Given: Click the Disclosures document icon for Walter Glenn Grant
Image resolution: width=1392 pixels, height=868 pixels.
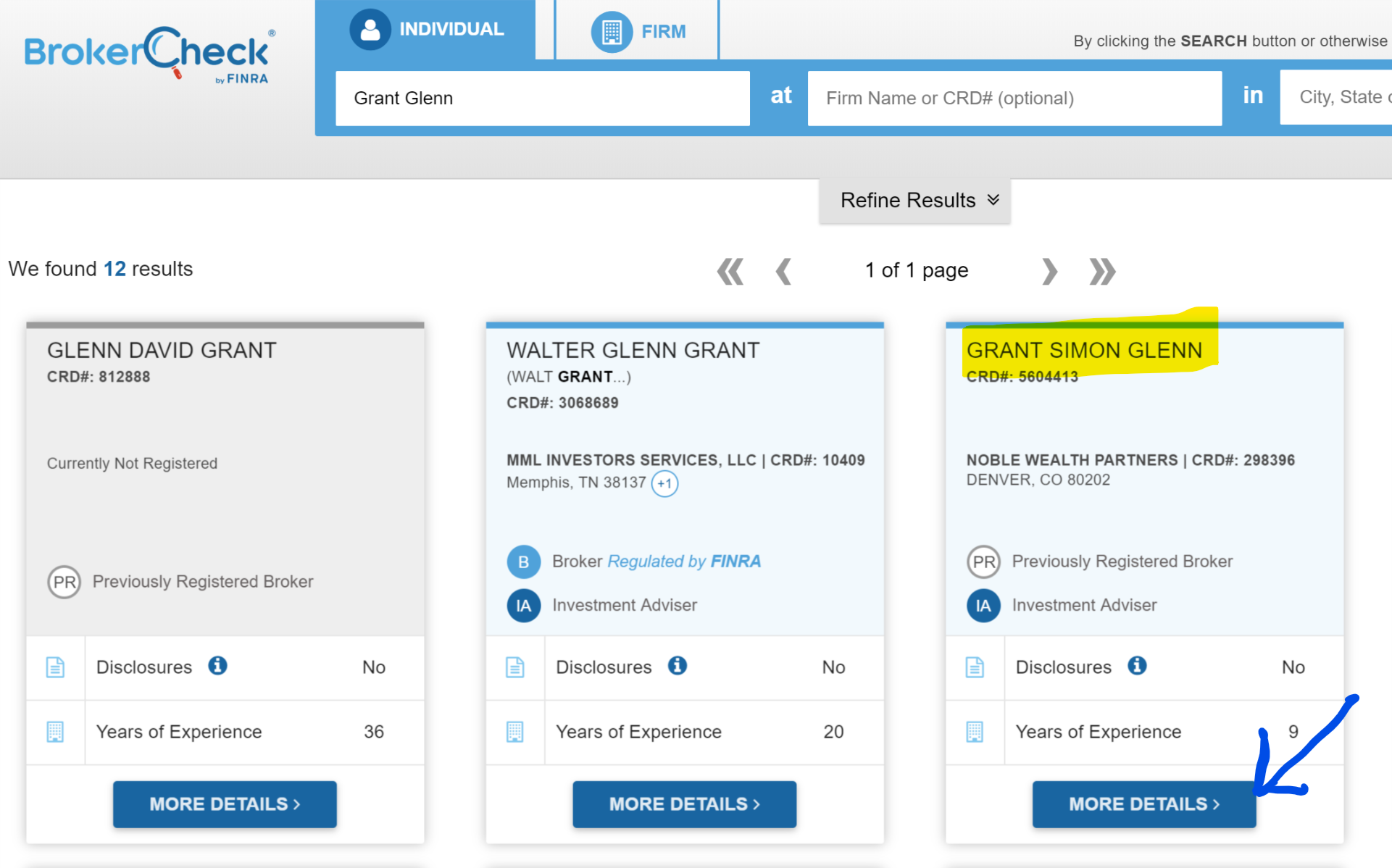Looking at the screenshot, I should click(x=515, y=667).
